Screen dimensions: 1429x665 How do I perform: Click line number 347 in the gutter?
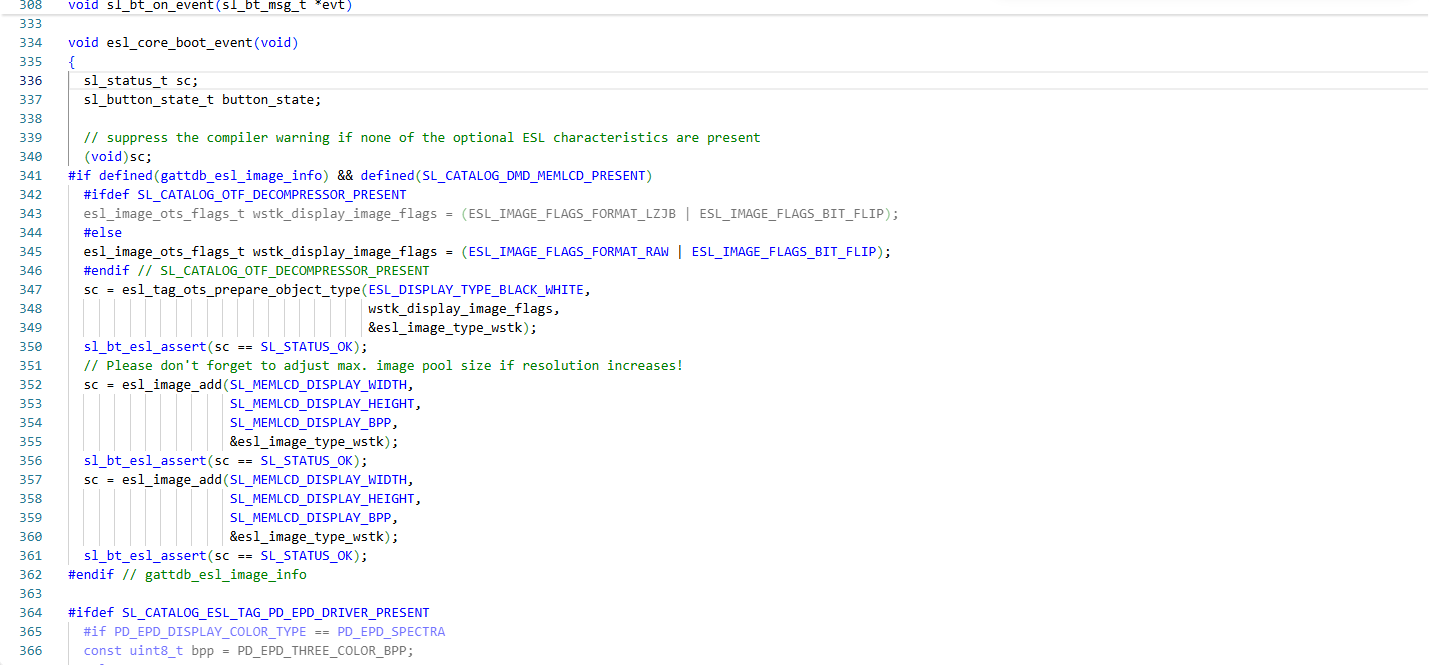(31, 290)
